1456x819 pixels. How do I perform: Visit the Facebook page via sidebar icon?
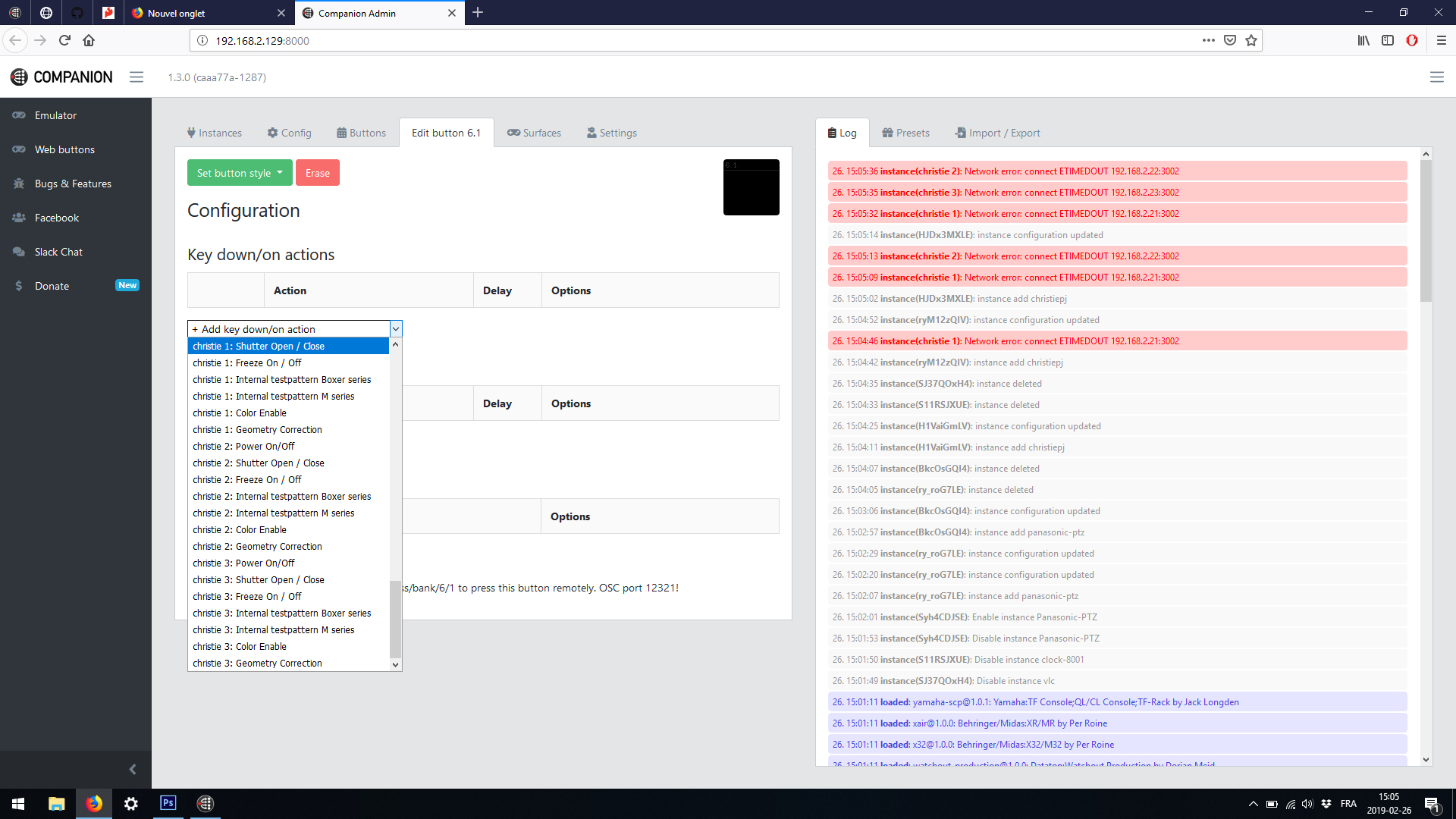click(58, 218)
